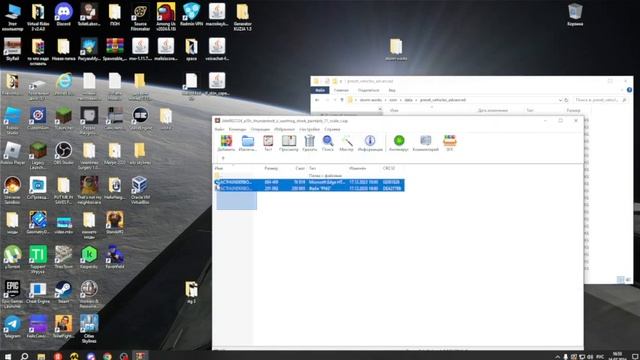Click the Explorer Back arrow button
Screen dimensions: 640x360
pyautogui.click(x=317, y=100)
